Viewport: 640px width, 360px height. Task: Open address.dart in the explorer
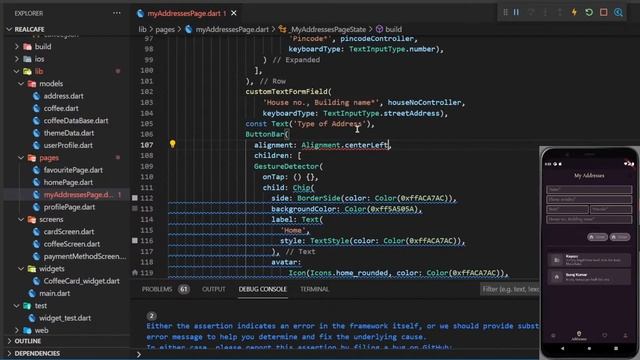click(63, 96)
